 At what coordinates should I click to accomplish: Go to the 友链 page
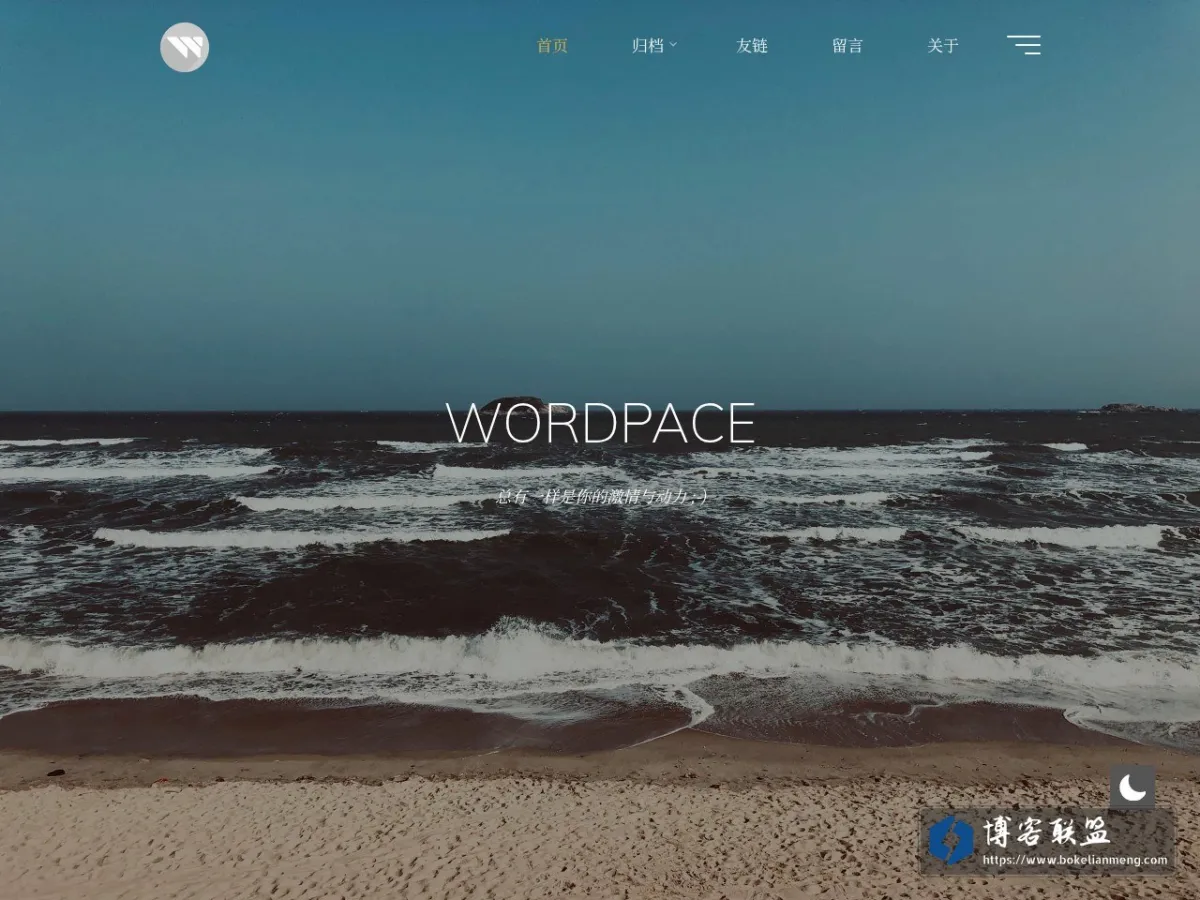pyautogui.click(x=752, y=45)
